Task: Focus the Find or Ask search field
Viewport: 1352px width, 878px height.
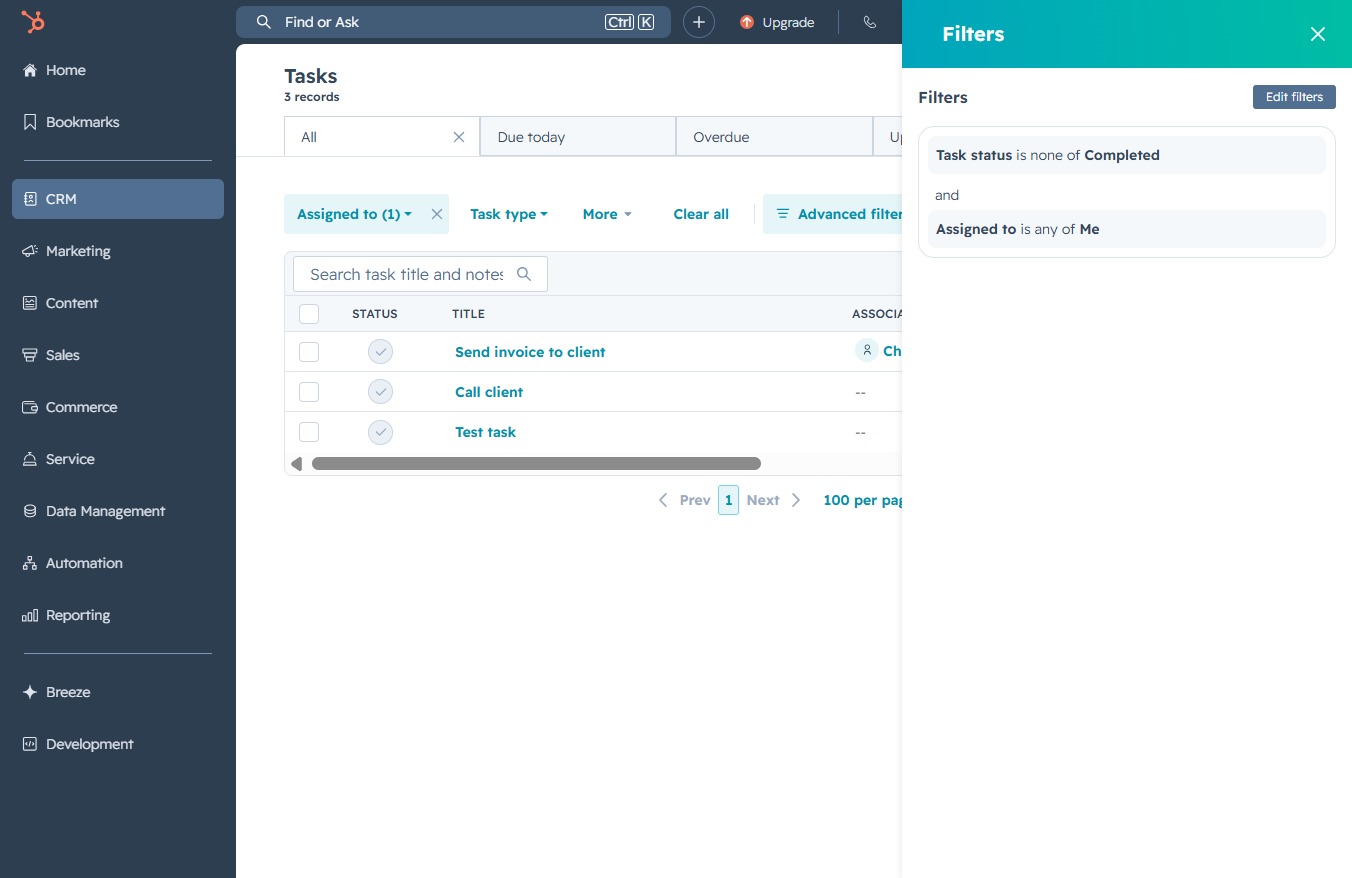Action: click(x=453, y=22)
